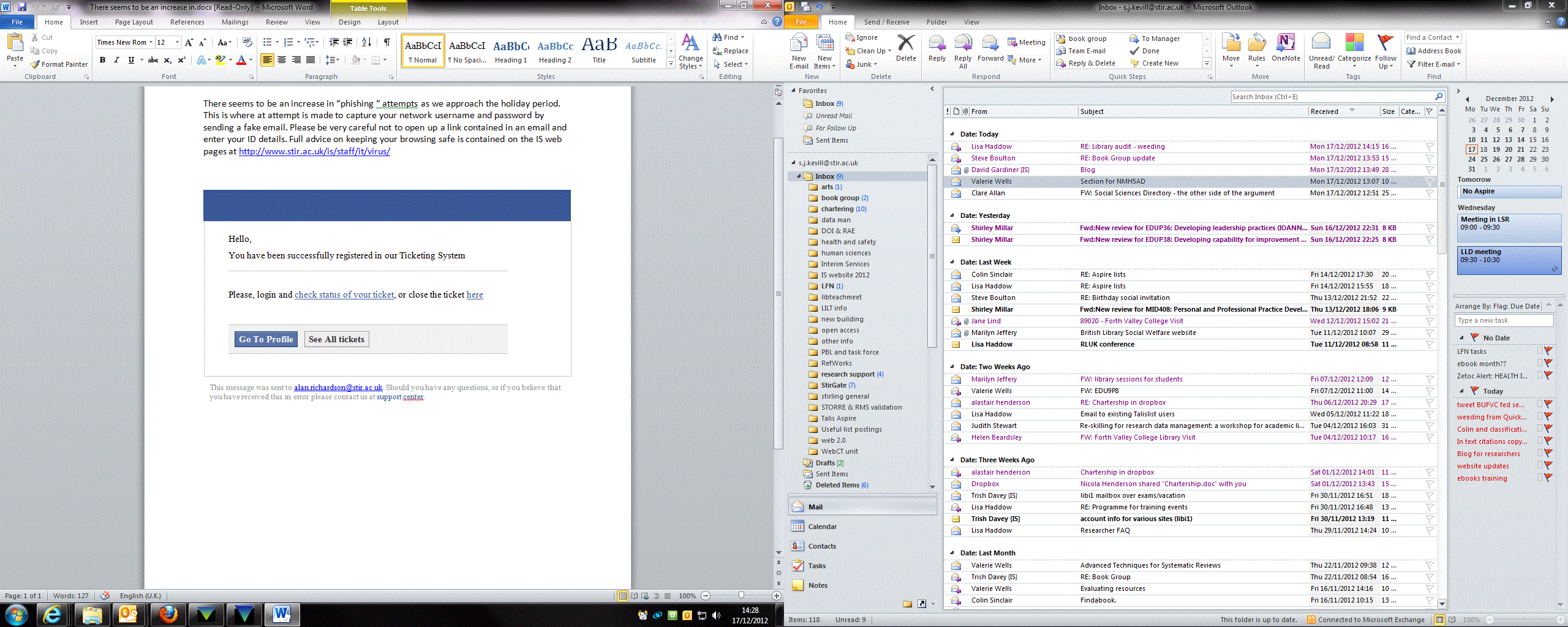Collapse the Favorites section in Outlook
This screenshot has height=627, width=1568.
793,91
